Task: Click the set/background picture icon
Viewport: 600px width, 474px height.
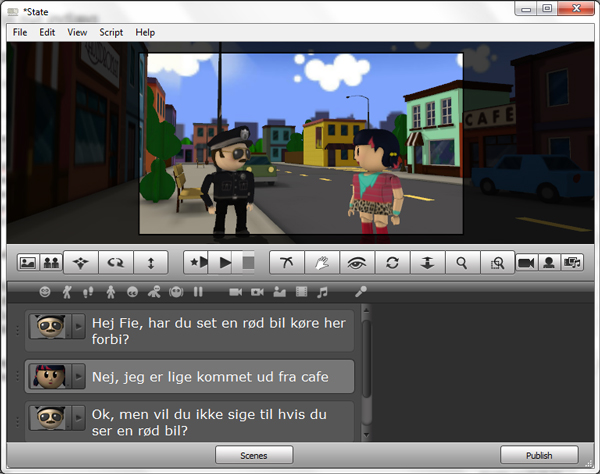Action: (x=28, y=263)
